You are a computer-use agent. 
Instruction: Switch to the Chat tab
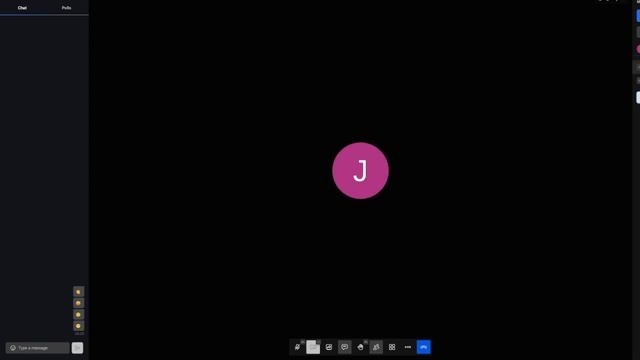pyautogui.click(x=22, y=8)
